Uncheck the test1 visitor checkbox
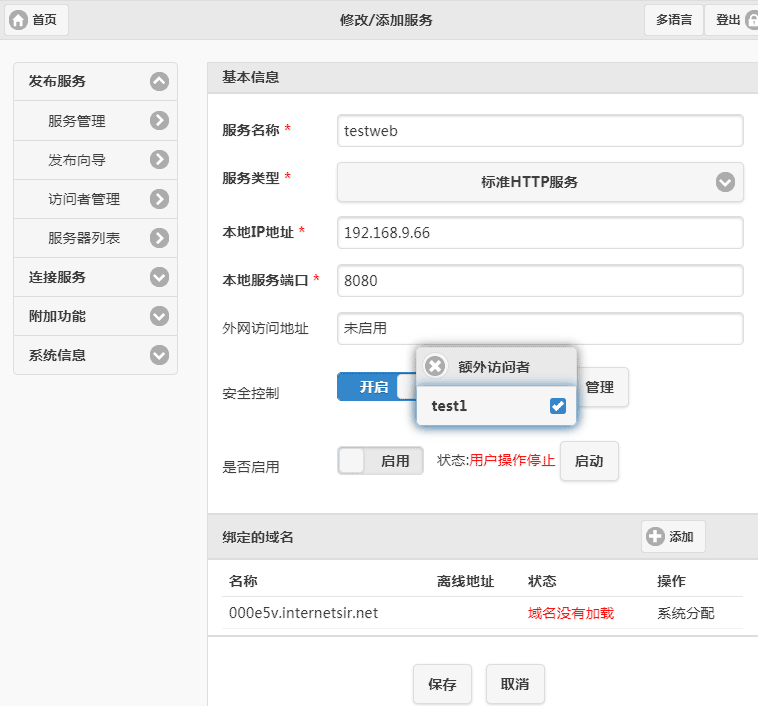 (x=558, y=406)
